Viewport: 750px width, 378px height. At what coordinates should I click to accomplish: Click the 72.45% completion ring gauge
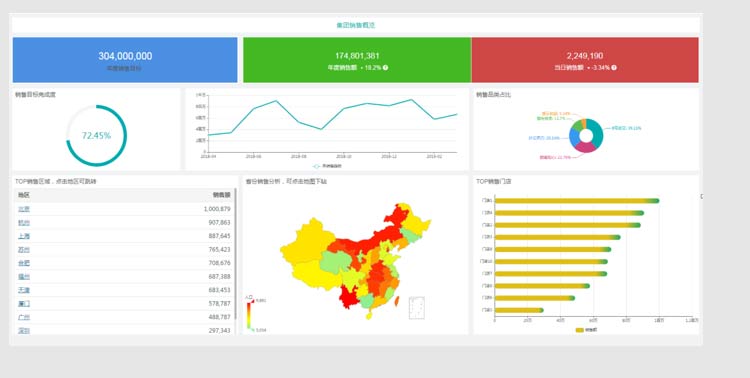point(96,136)
